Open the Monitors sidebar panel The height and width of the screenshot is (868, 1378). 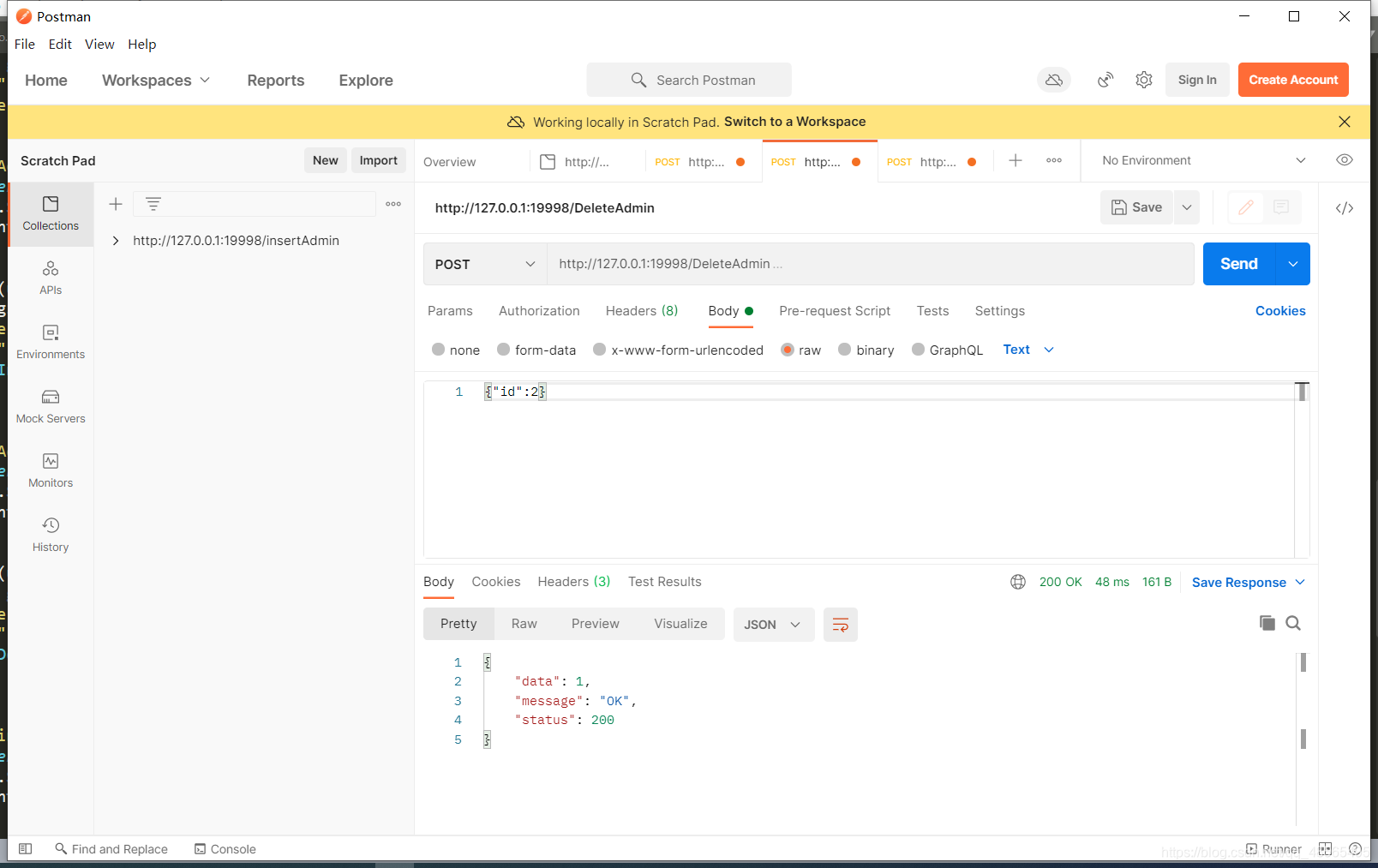51,470
